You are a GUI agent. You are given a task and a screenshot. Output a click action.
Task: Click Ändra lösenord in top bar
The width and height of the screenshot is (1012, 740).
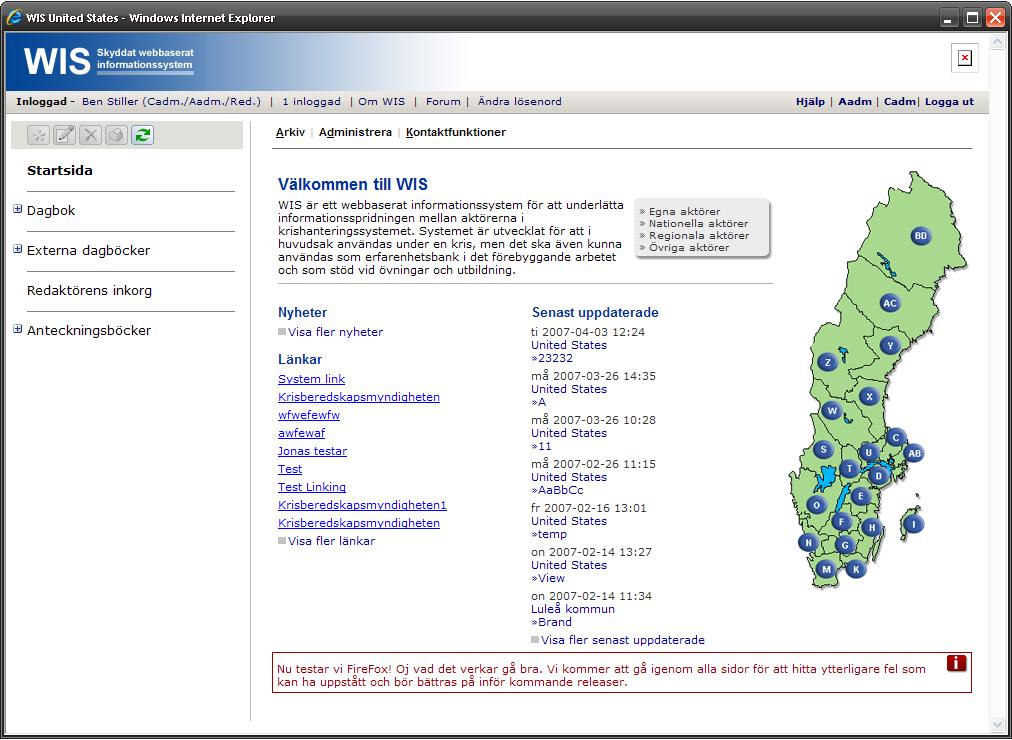point(520,101)
